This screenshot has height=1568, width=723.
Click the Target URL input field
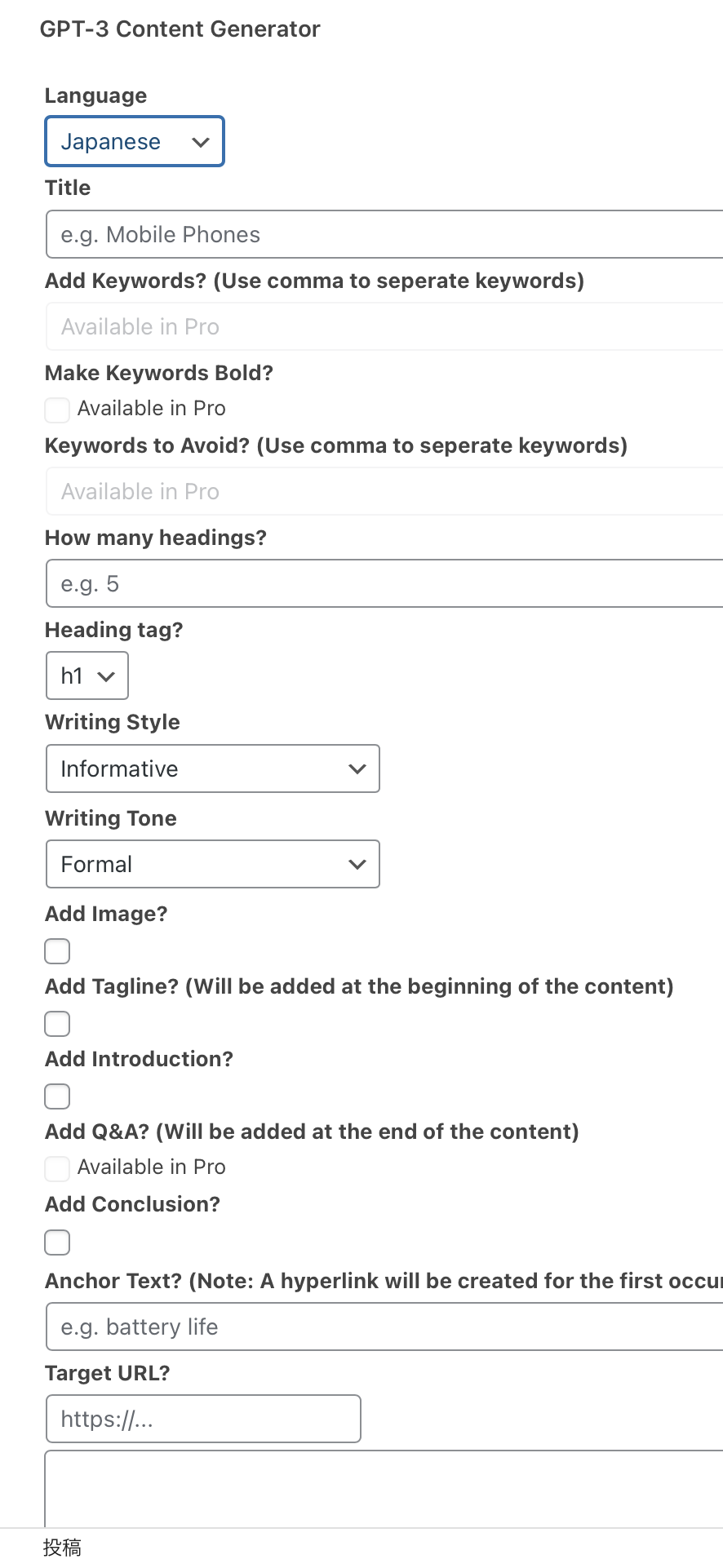tap(203, 1420)
